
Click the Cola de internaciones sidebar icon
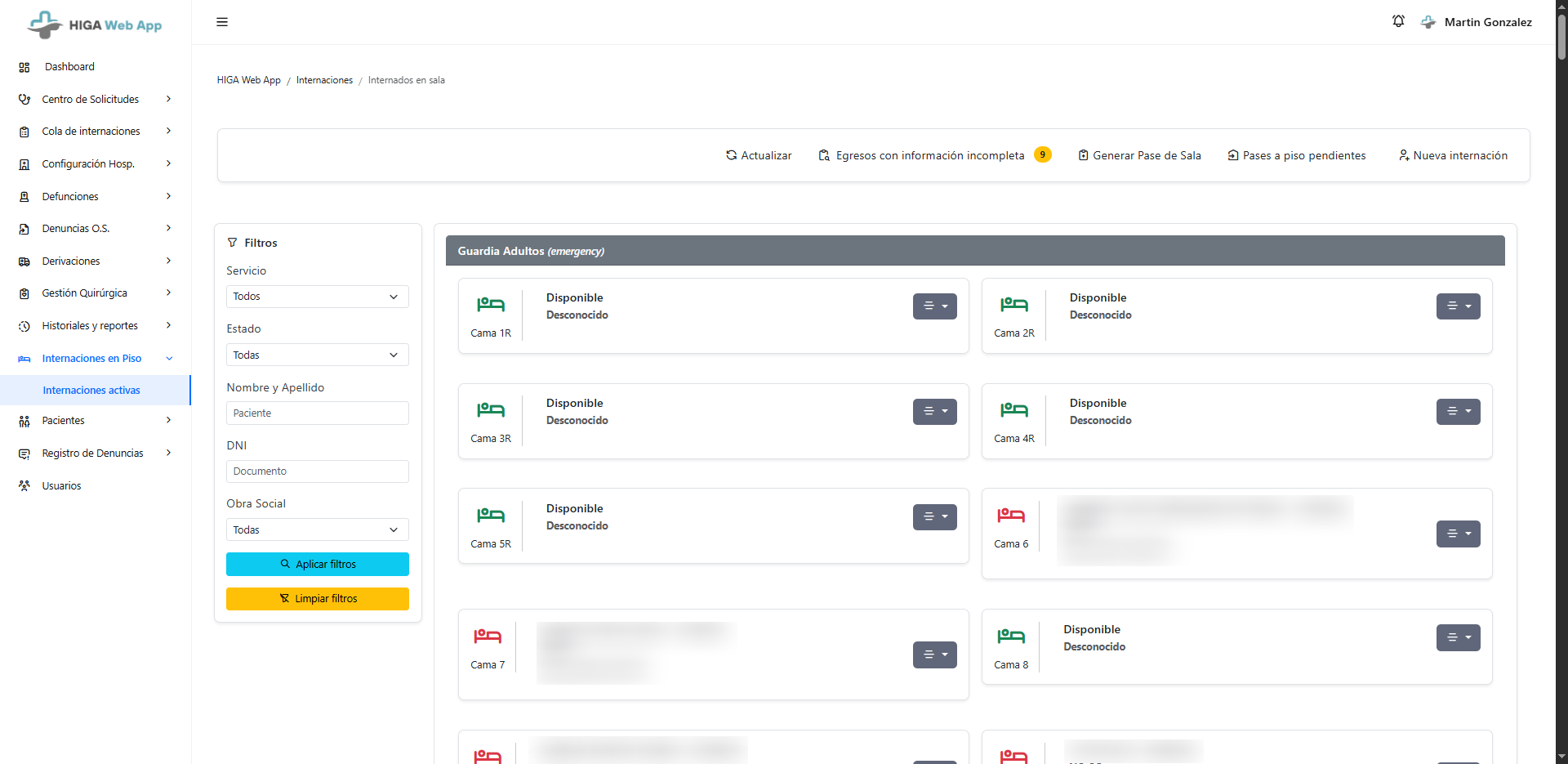click(x=24, y=132)
